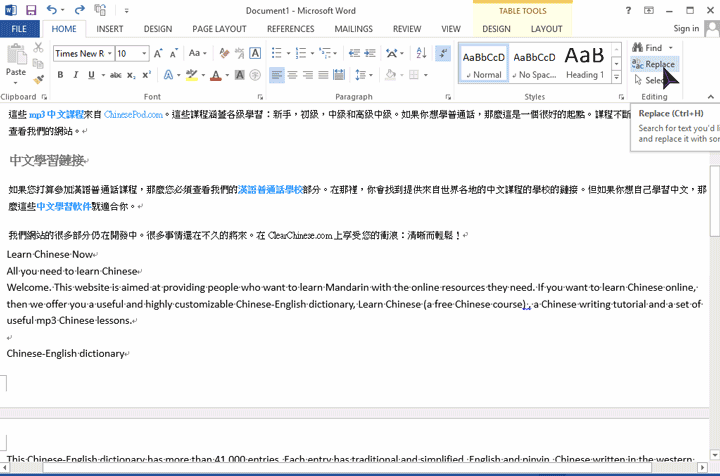This screenshot has width=720, height=476.
Task: Open the font name dropdown
Action: (110, 53)
